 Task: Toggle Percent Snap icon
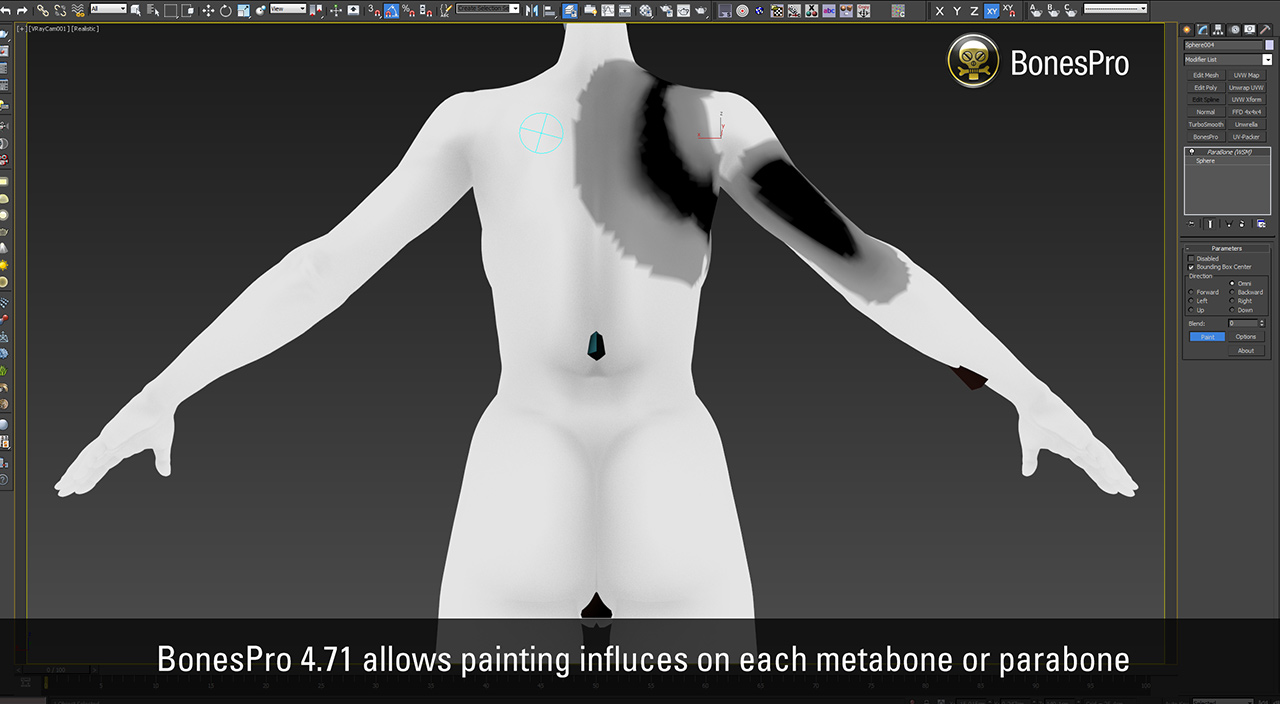click(408, 10)
